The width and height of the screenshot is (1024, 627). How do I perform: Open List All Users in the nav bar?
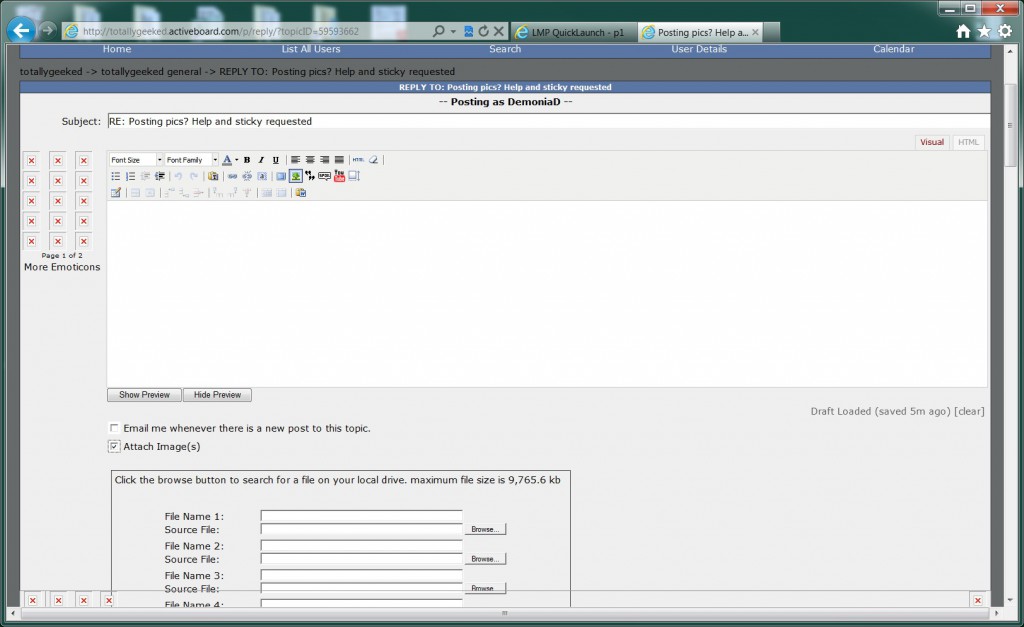point(311,49)
